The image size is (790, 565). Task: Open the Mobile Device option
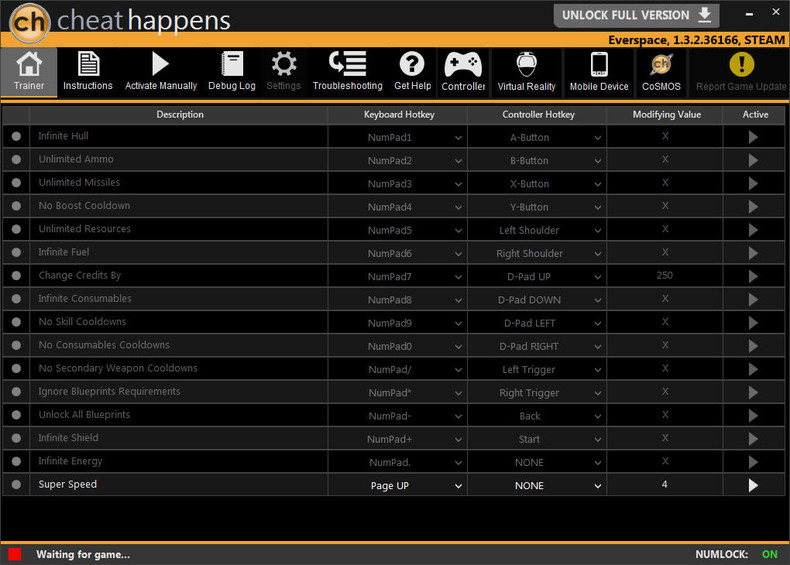[599, 72]
